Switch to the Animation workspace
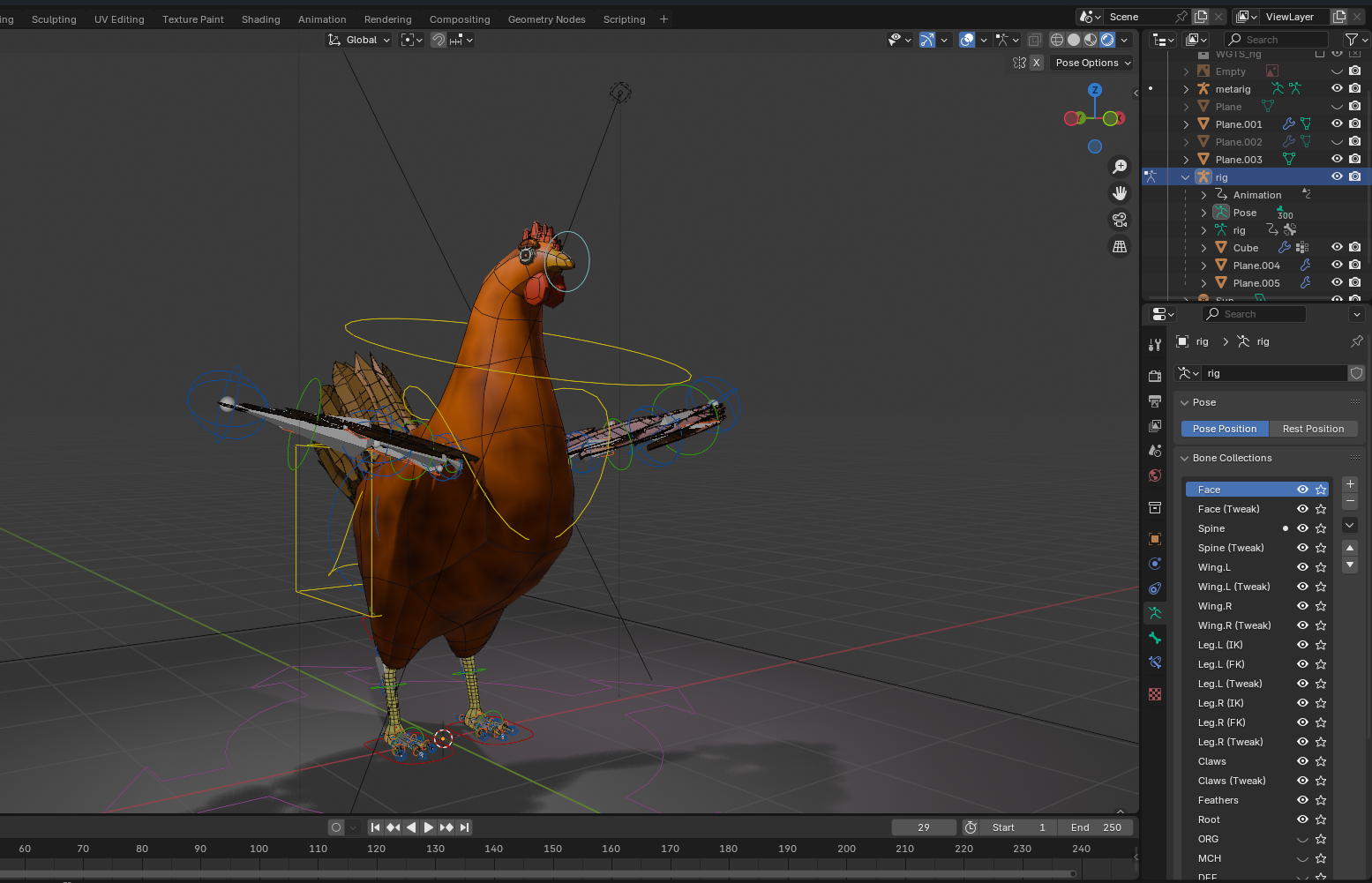The height and width of the screenshot is (883, 1372). (322, 19)
